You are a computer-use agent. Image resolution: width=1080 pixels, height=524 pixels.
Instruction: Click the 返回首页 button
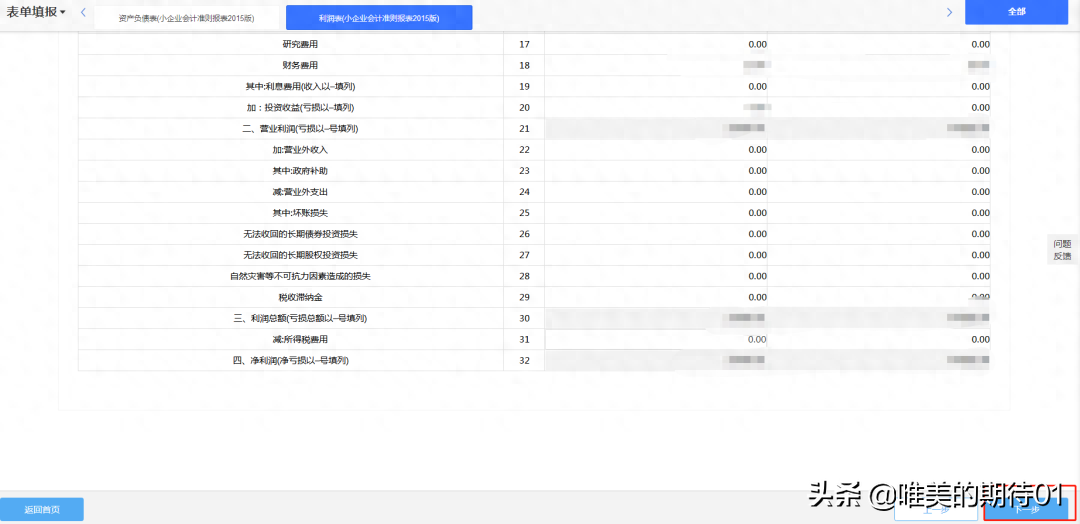42,509
